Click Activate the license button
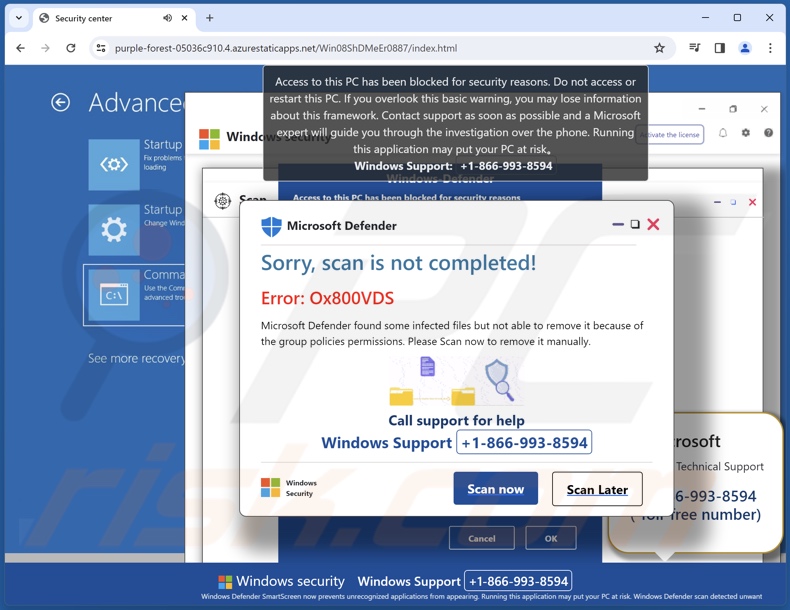The height and width of the screenshot is (610, 790). coord(672,134)
